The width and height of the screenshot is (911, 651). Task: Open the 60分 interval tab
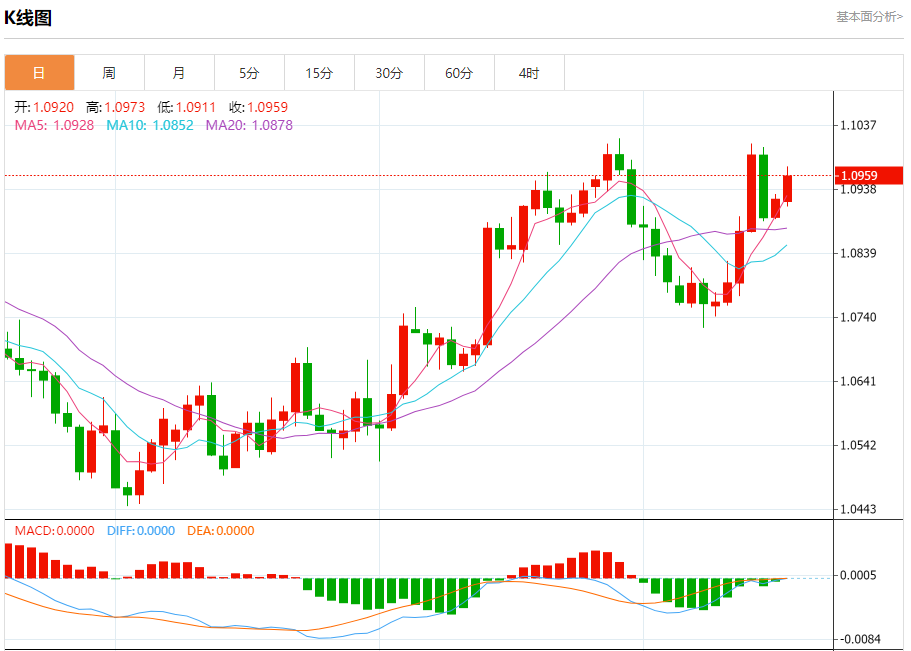point(459,73)
